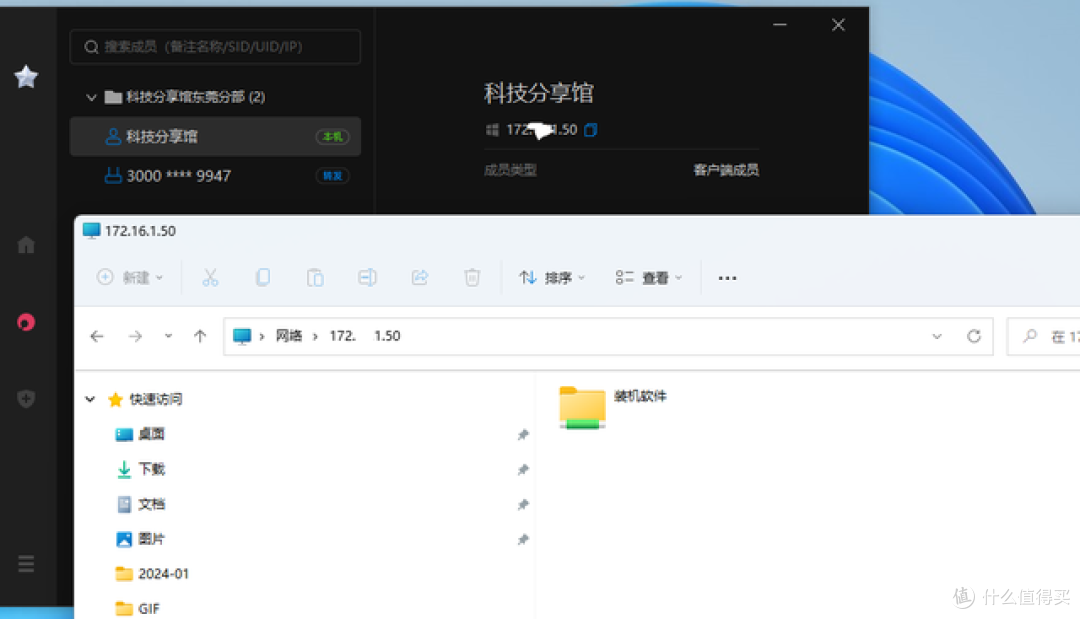This screenshot has height=619, width=1080.
Task: Click the Share icon in Explorer toolbar
Action: 419,277
